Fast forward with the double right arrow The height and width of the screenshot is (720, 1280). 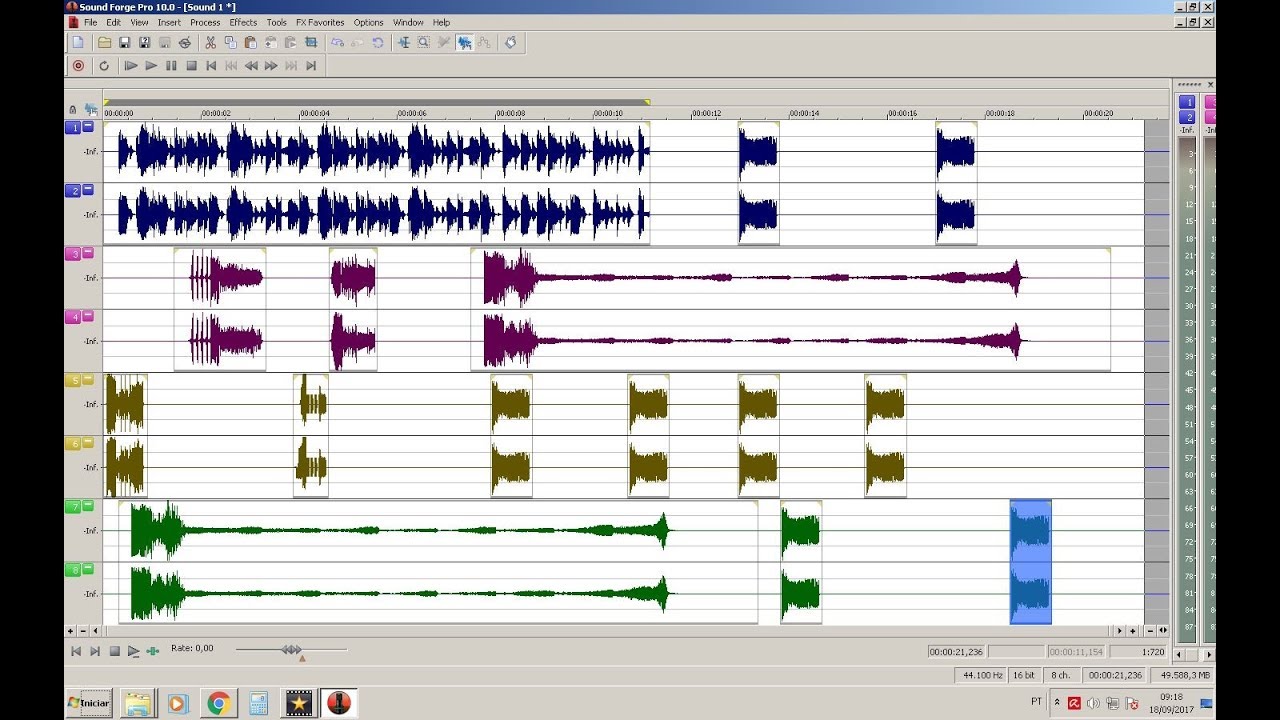click(x=271, y=66)
